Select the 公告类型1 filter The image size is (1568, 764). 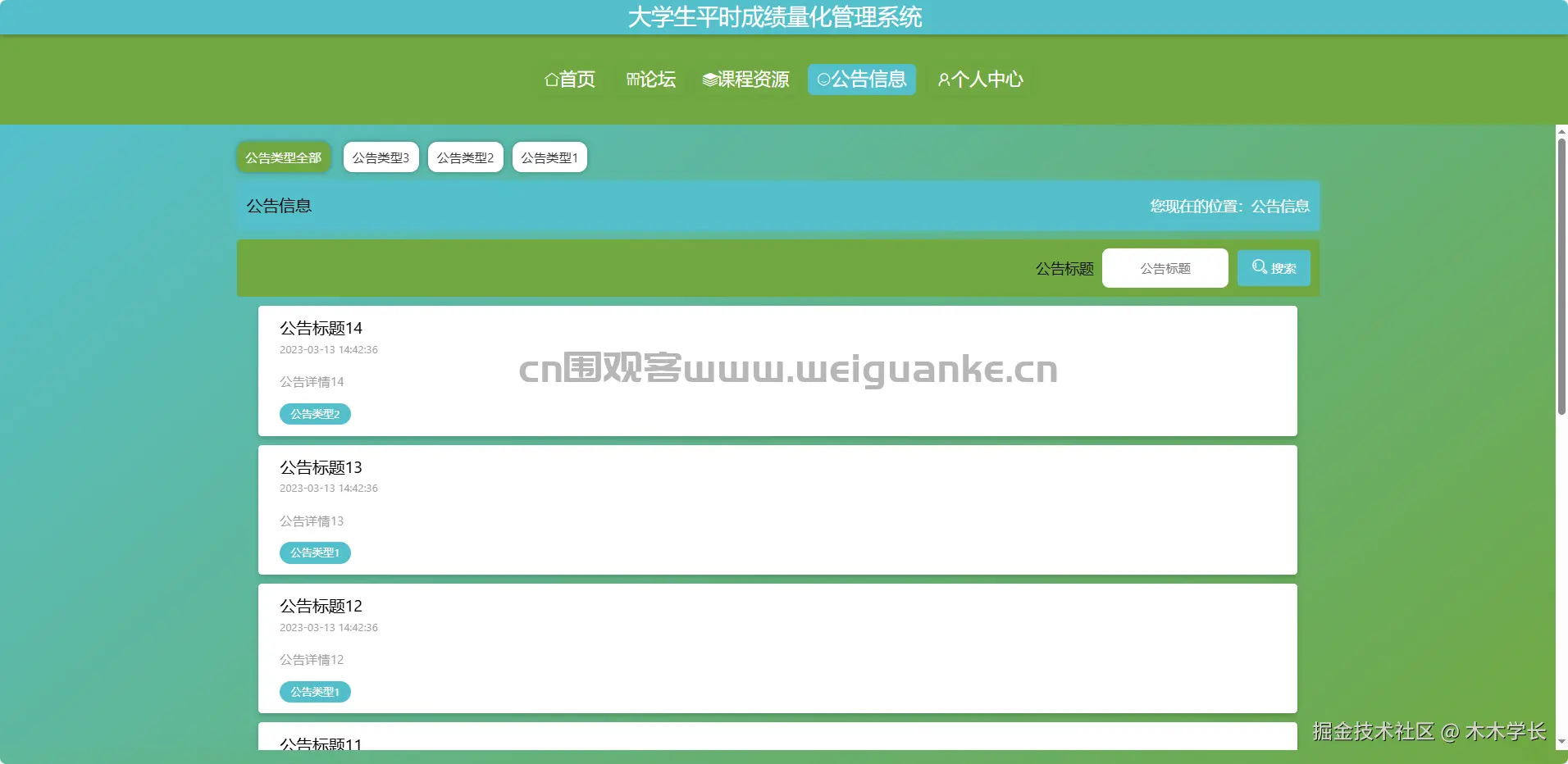[549, 157]
